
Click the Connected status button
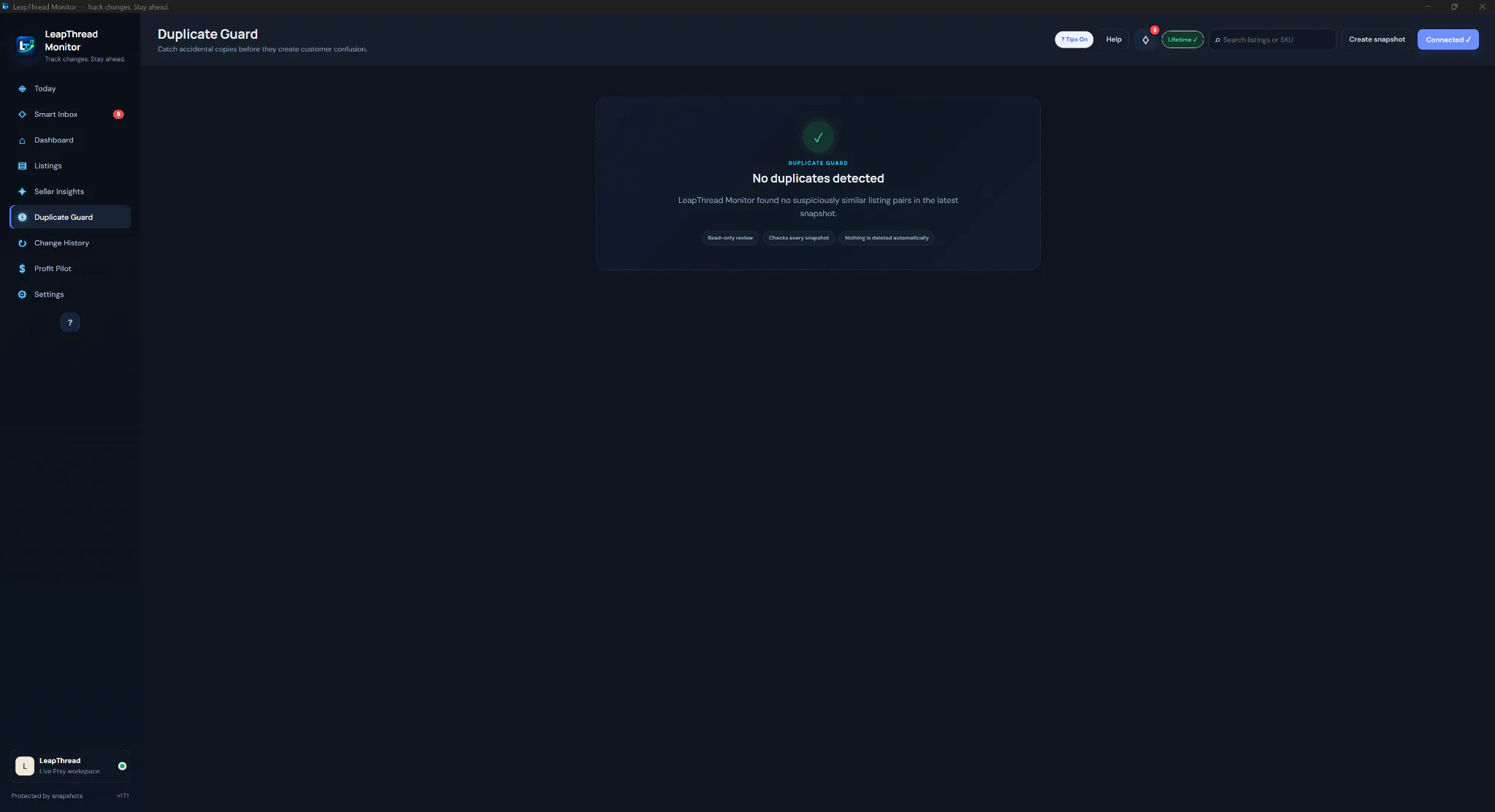[x=1448, y=39]
